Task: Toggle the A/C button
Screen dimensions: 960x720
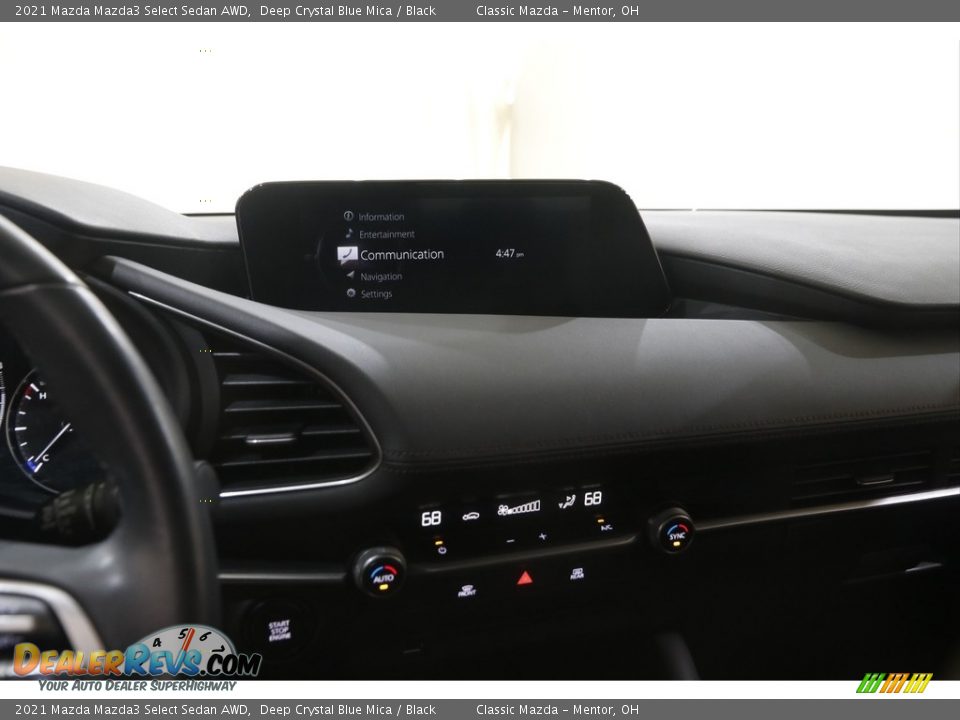Action: coord(606,525)
